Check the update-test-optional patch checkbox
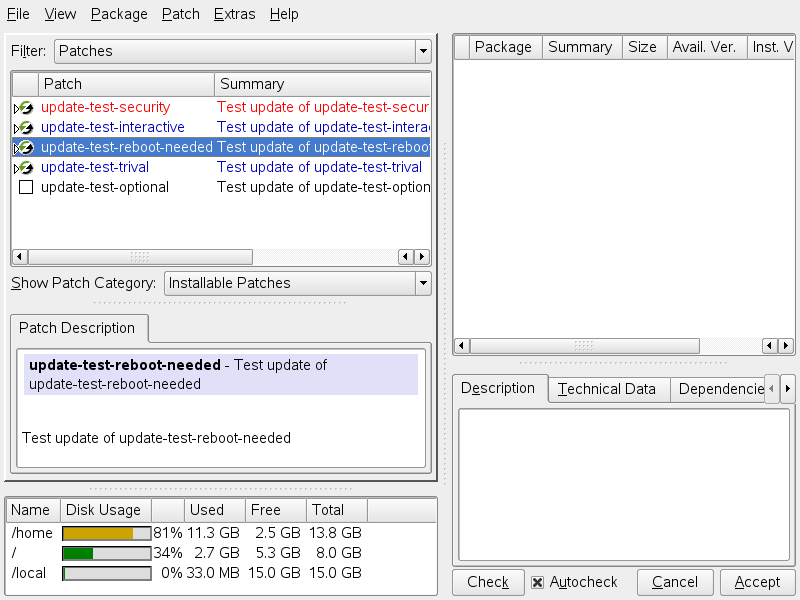The width and height of the screenshot is (800, 600). pyautogui.click(x=26, y=187)
